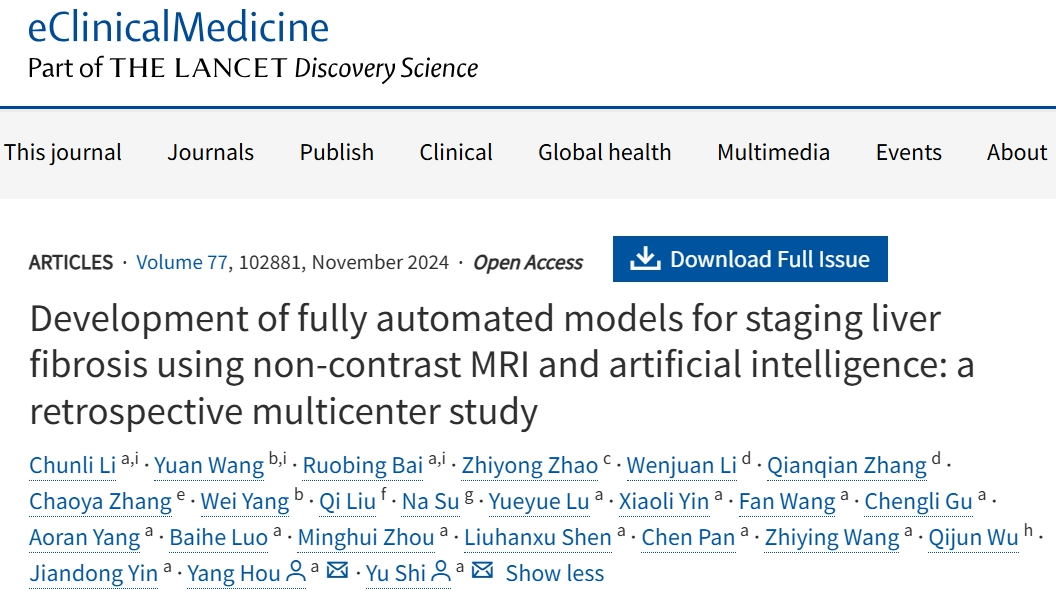Open the Journals menu

(x=211, y=152)
